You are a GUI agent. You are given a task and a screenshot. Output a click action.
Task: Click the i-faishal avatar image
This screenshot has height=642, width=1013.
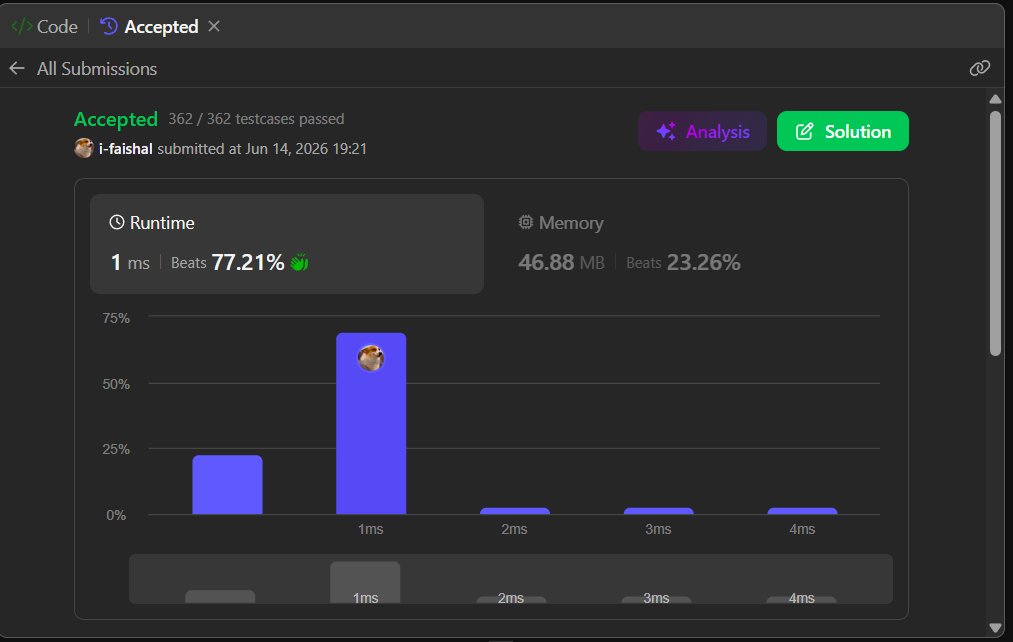coord(83,148)
